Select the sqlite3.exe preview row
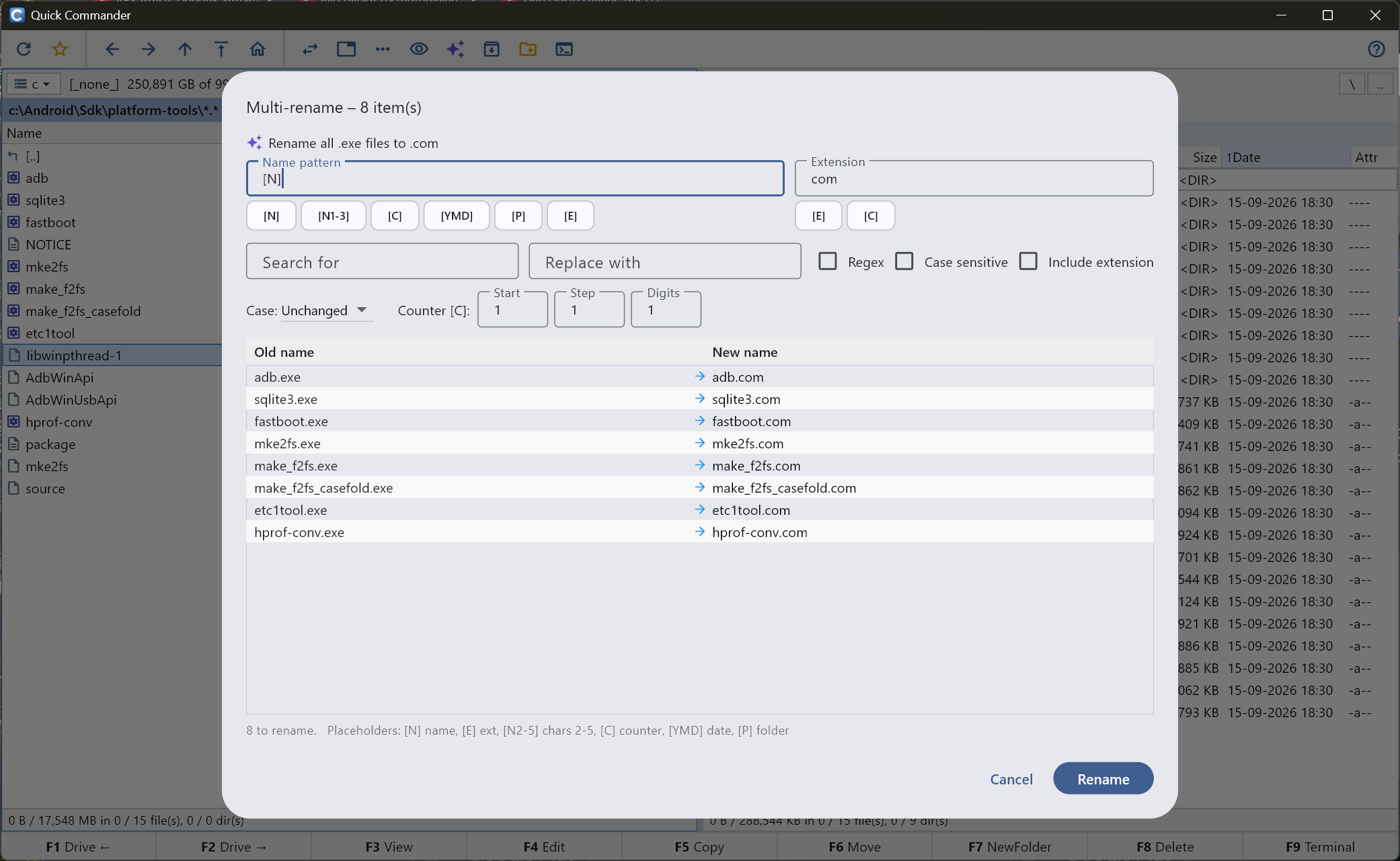This screenshot has width=1400, height=861. [699, 399]
